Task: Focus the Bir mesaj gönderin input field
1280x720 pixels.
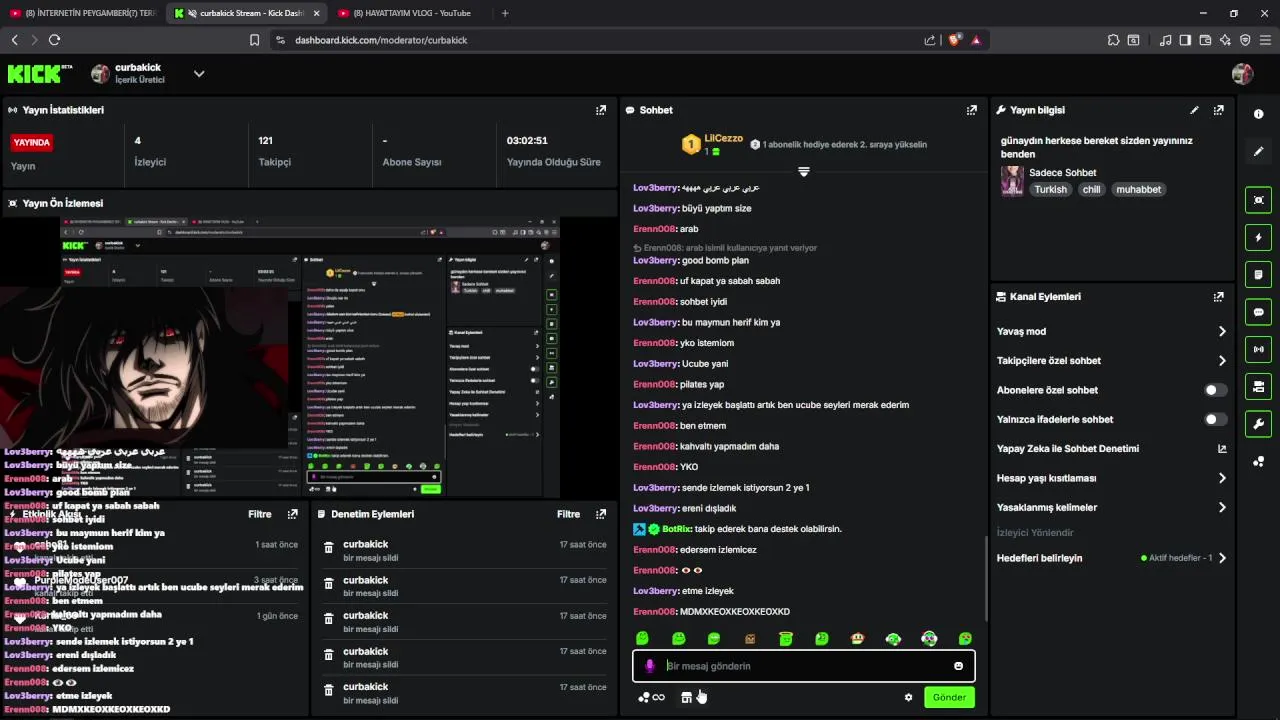Action: (803, 666)
